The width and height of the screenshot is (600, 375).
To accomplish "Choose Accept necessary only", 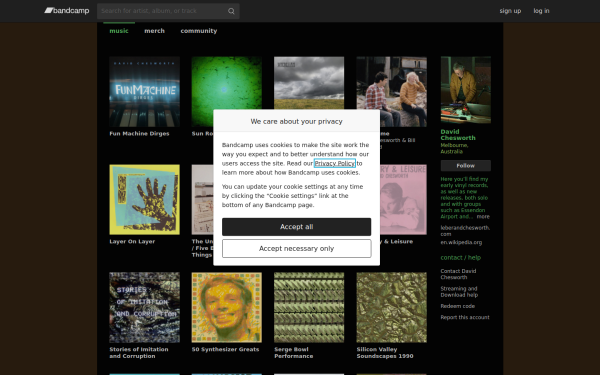I will click(297, 249).
